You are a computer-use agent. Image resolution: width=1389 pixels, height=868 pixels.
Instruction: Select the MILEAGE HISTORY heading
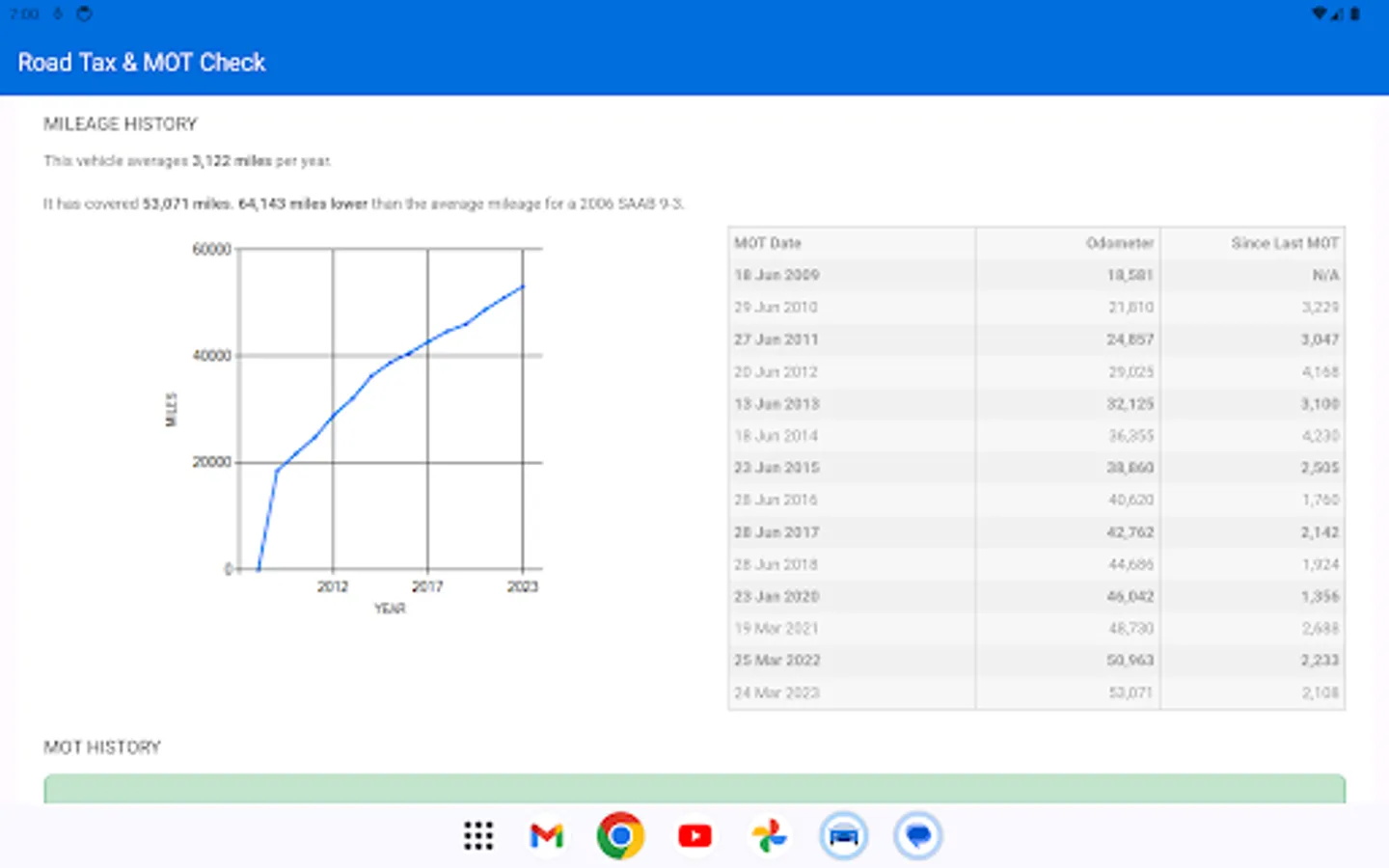tap(121, 123)
